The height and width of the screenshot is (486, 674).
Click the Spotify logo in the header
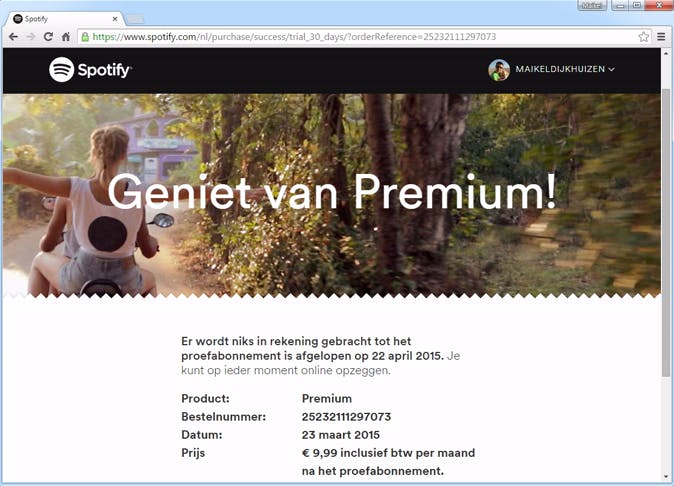[90, 70]
